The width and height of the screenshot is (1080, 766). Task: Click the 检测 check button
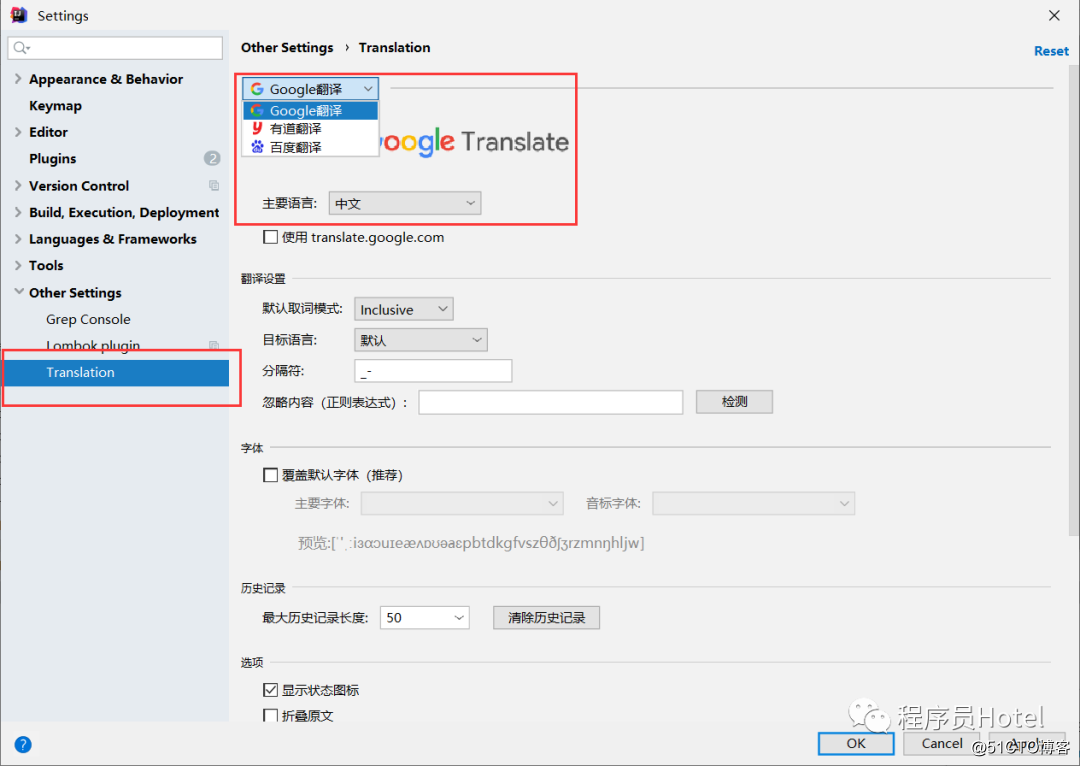(x=734, y=402)
